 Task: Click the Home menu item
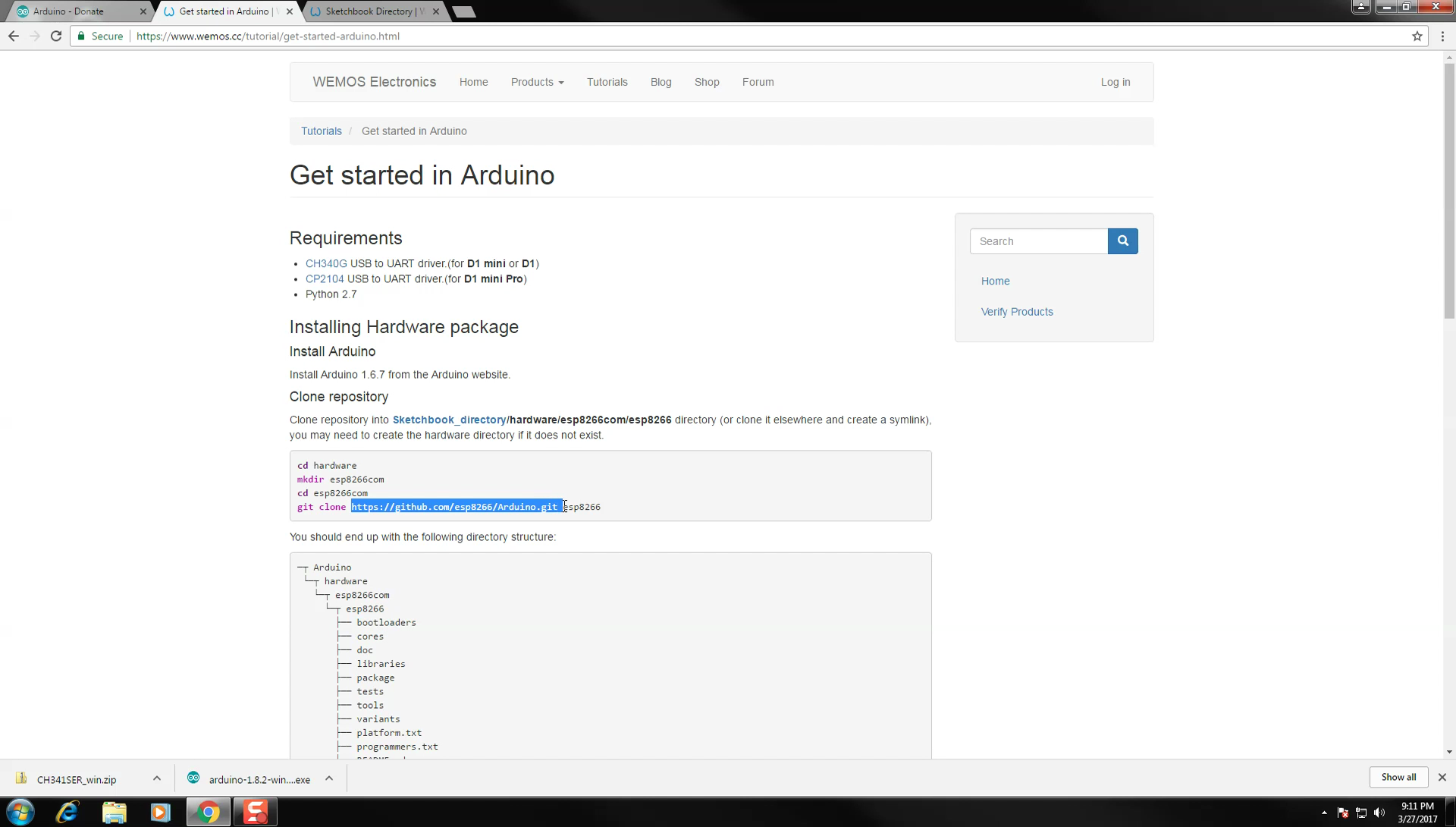click(x=474, y=82)
